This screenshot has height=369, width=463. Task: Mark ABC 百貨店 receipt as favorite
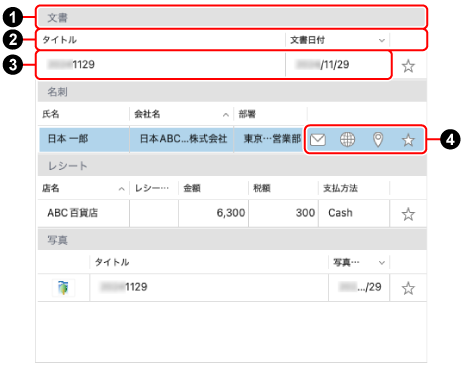(x=408, y=214)
